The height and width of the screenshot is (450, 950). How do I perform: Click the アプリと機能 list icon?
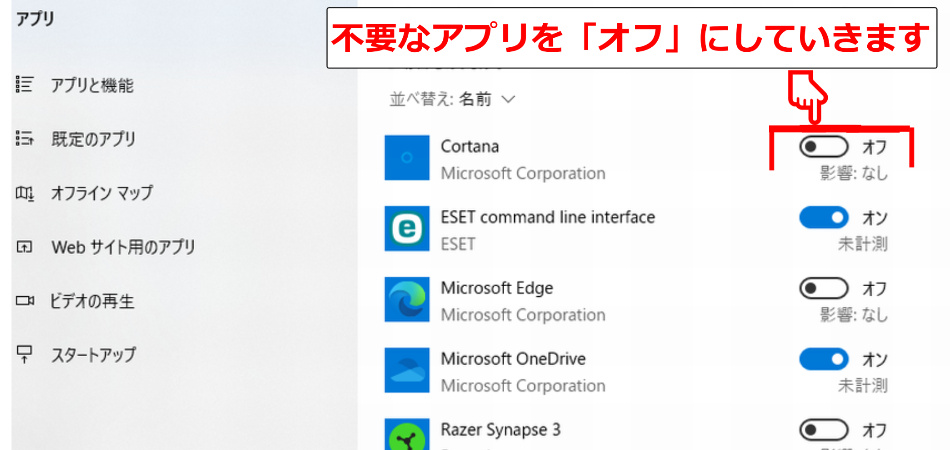(25, 85)
